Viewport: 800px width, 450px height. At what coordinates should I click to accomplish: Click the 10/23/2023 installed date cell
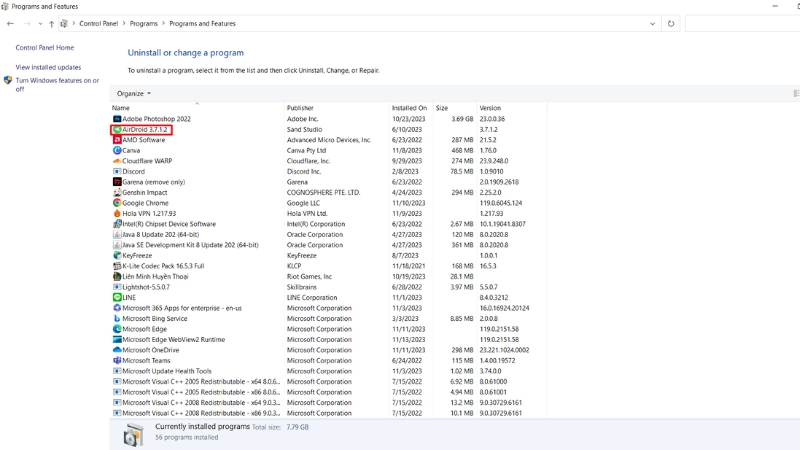409,119
